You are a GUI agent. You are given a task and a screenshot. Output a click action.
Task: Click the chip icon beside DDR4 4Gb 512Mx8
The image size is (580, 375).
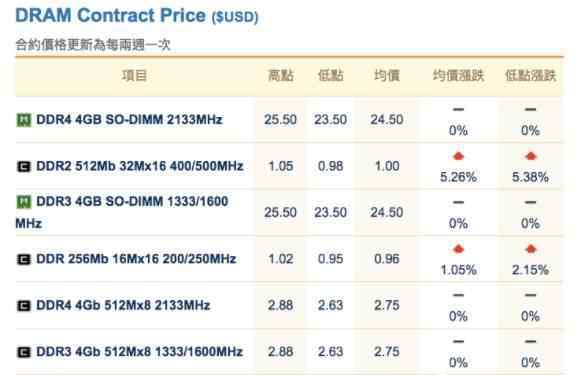(24, 306)
